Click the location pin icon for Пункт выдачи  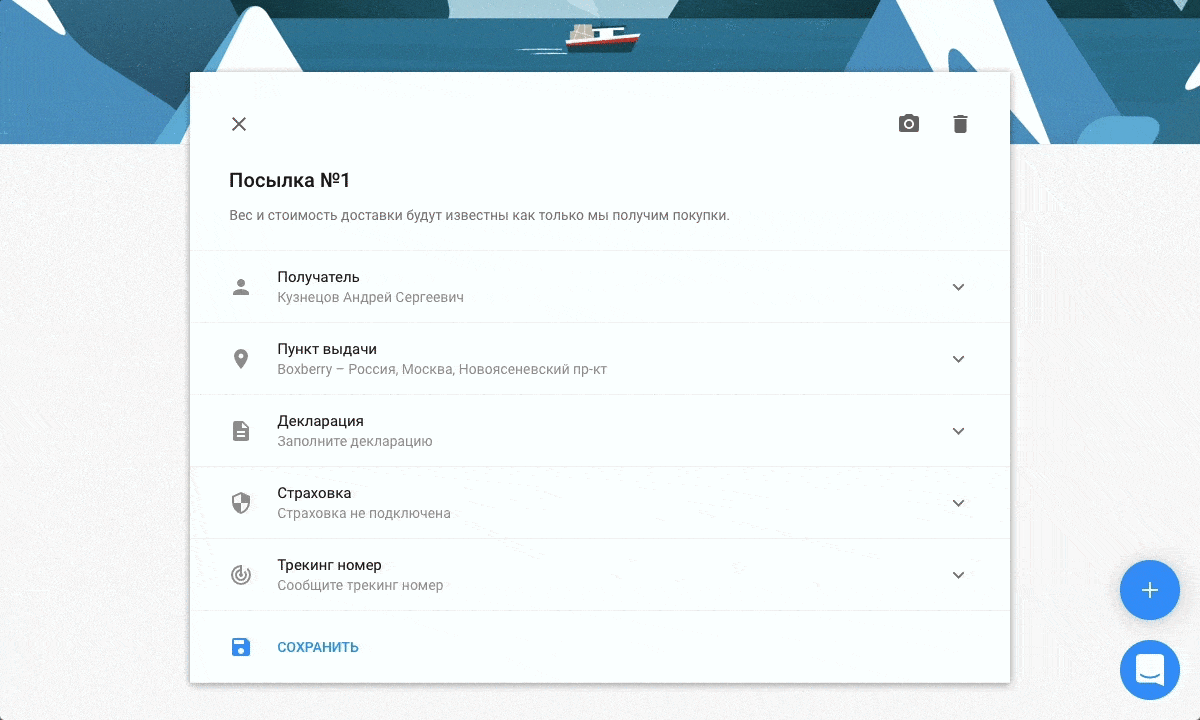coord(241,359)
